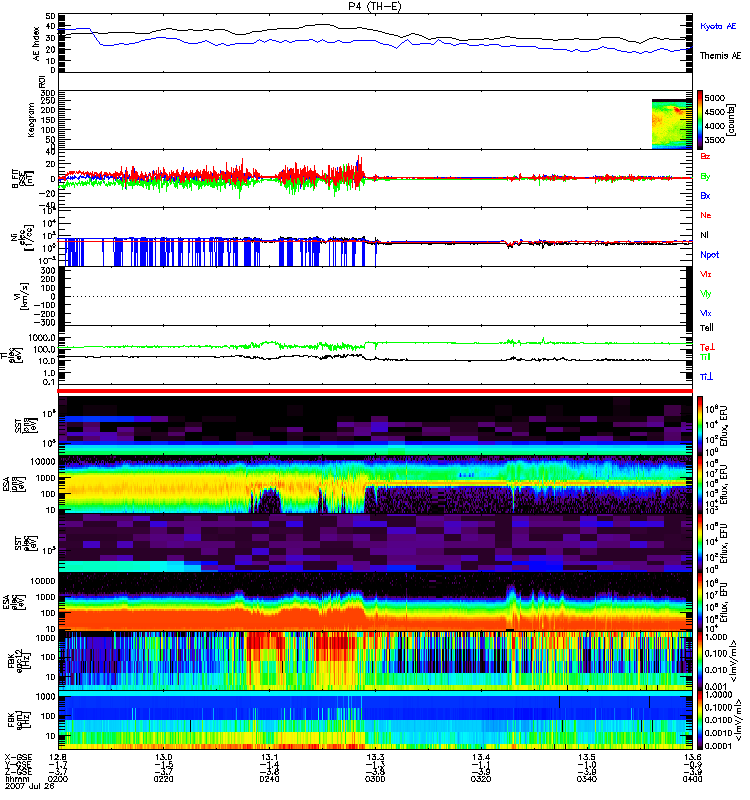Click the green "Viy" velocity legend label
Viewport: 750px width, 800px height.
tap(706, 294)
